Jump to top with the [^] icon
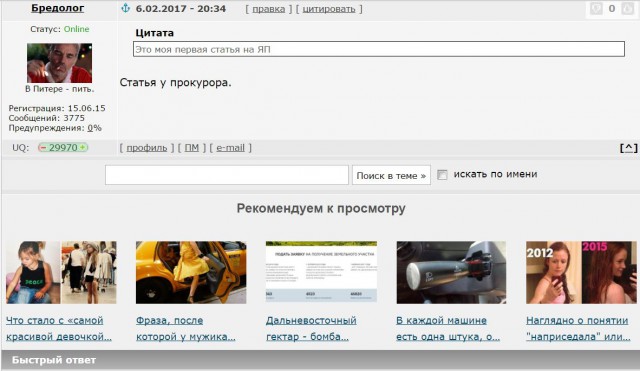This screenshot has height=371, width=640. tap(629, 148)
